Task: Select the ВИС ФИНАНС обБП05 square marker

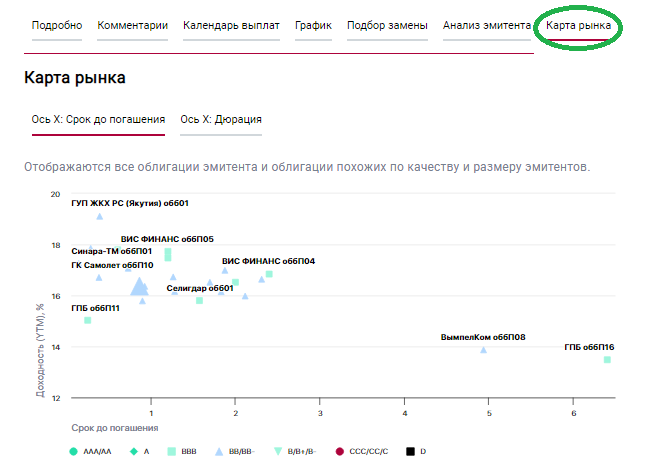Action: tap(168, 254)
